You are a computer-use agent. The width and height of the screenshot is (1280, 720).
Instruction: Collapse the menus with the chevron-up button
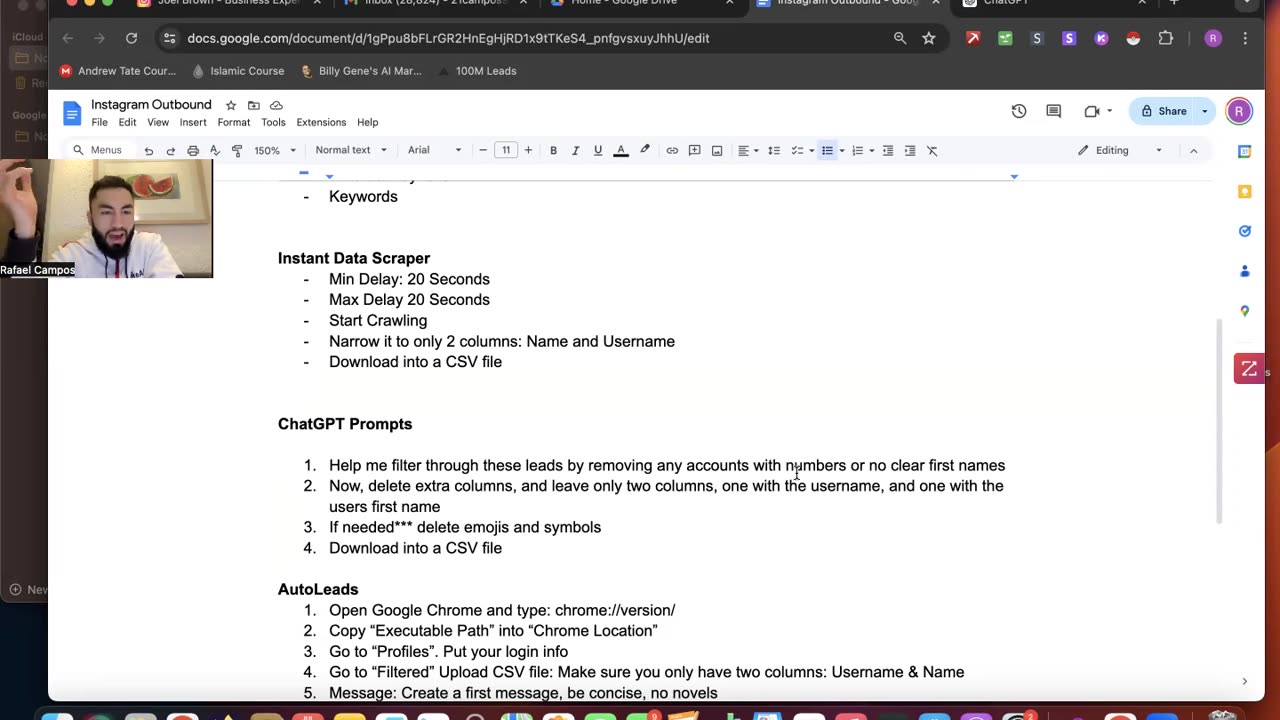pyautogui.click(x=1193, y=151)
